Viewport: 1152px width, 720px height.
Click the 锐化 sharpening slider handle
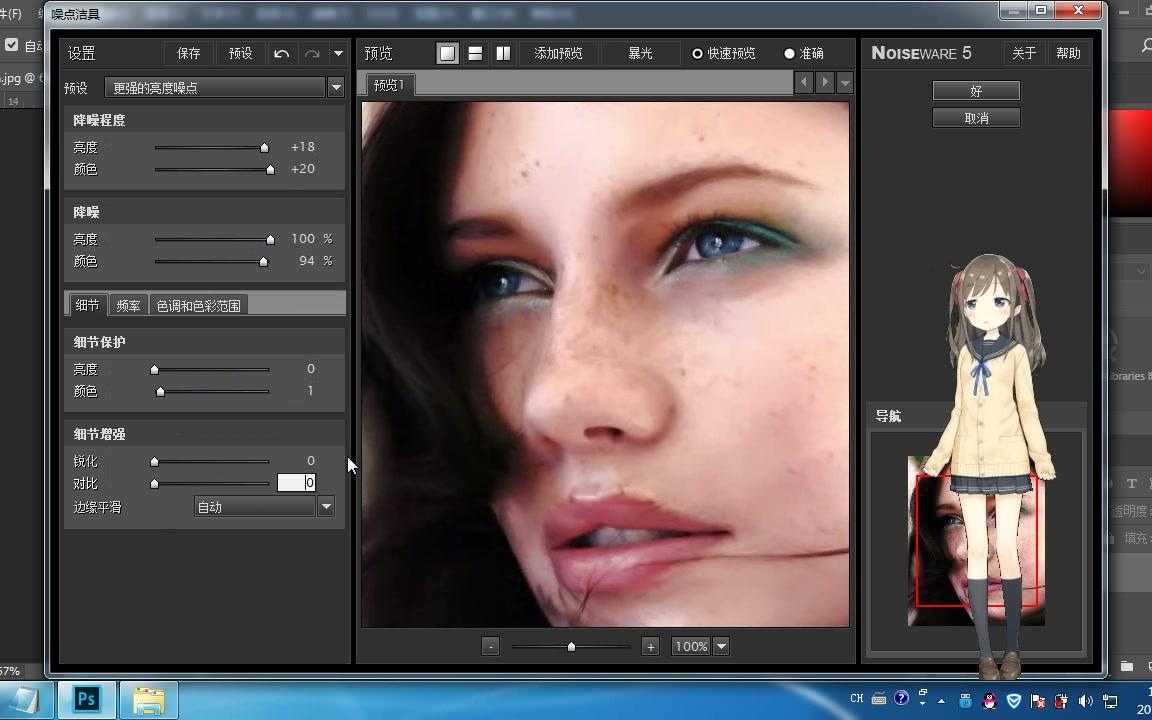click(x=154, y=461)
